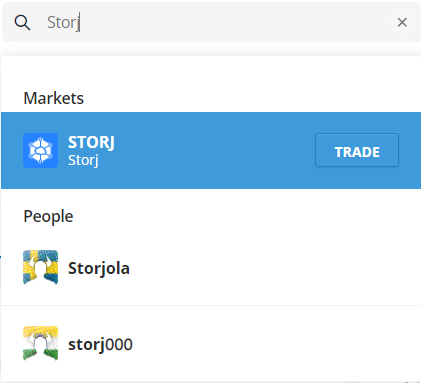Click the magnifying glass search icon

pos(22,23)
